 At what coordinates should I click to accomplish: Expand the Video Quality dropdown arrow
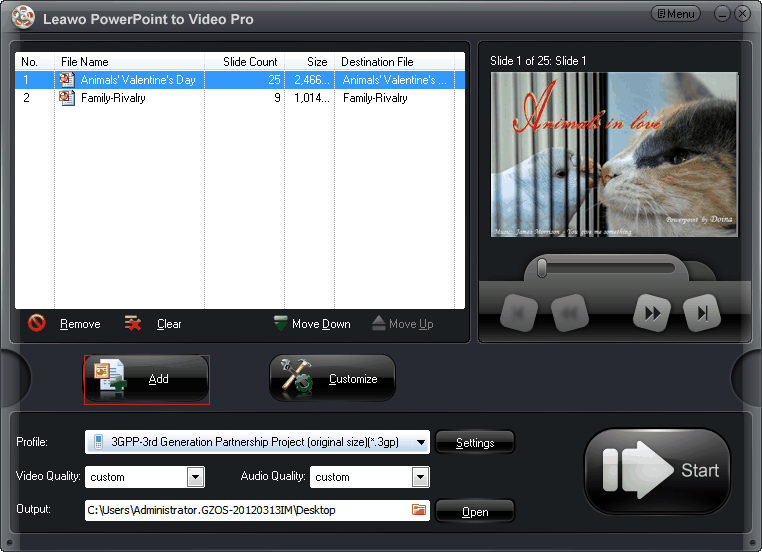[195, 477]
